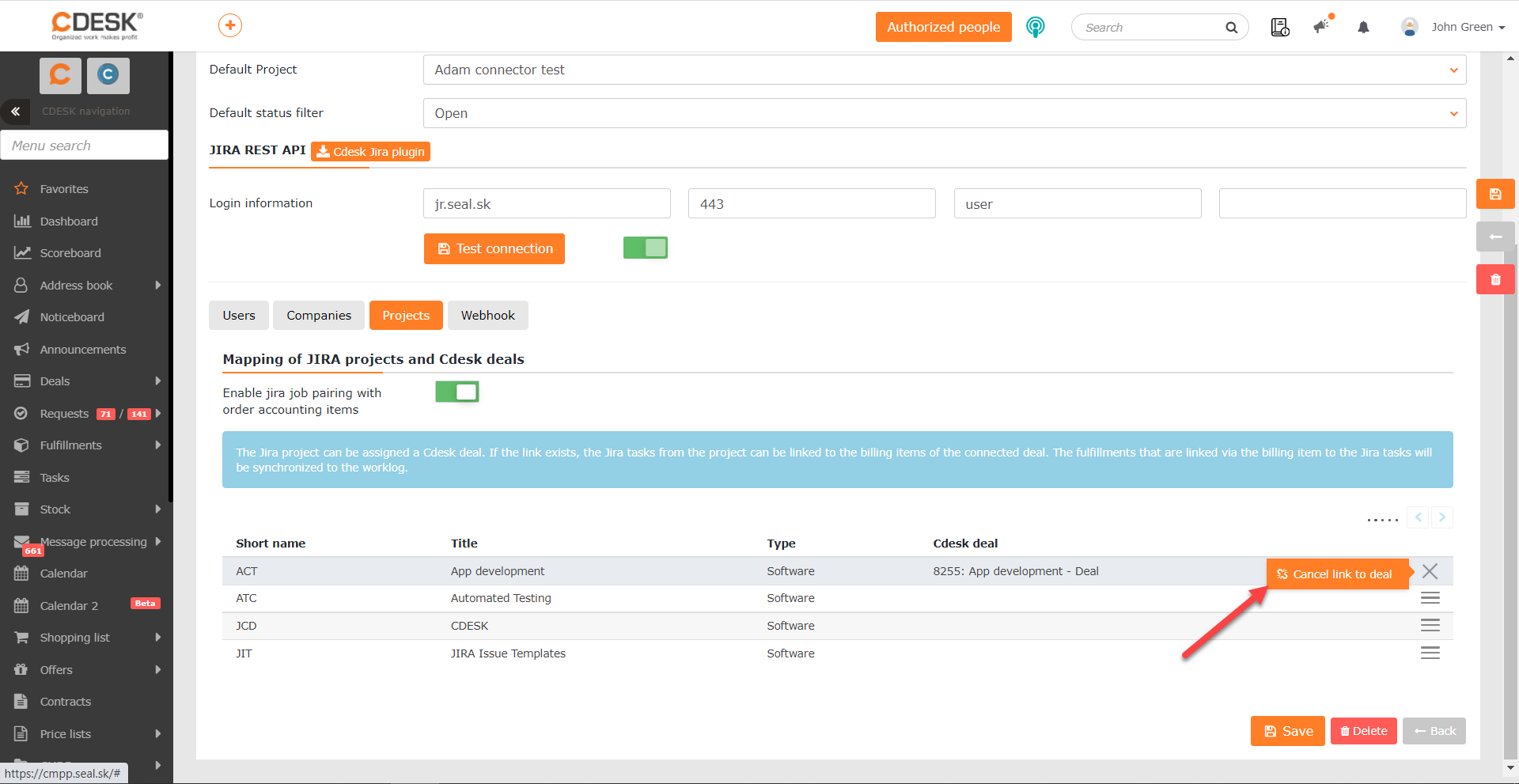
Task: Click the floating orange save icon
Action: tap(1495, 194)
